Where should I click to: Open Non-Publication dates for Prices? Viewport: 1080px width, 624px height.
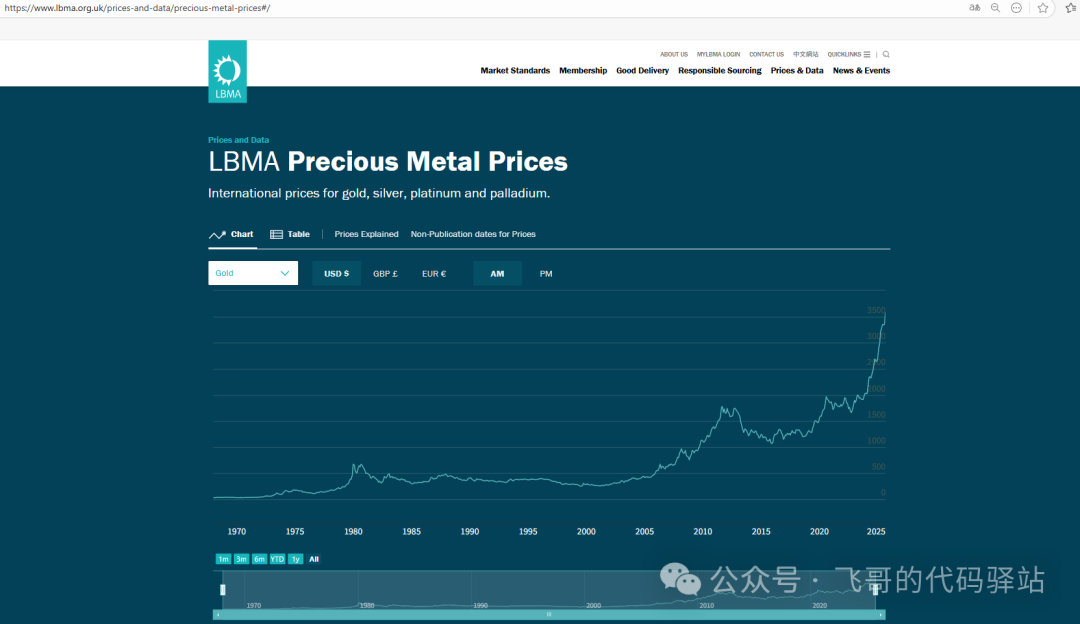point(473,234)
